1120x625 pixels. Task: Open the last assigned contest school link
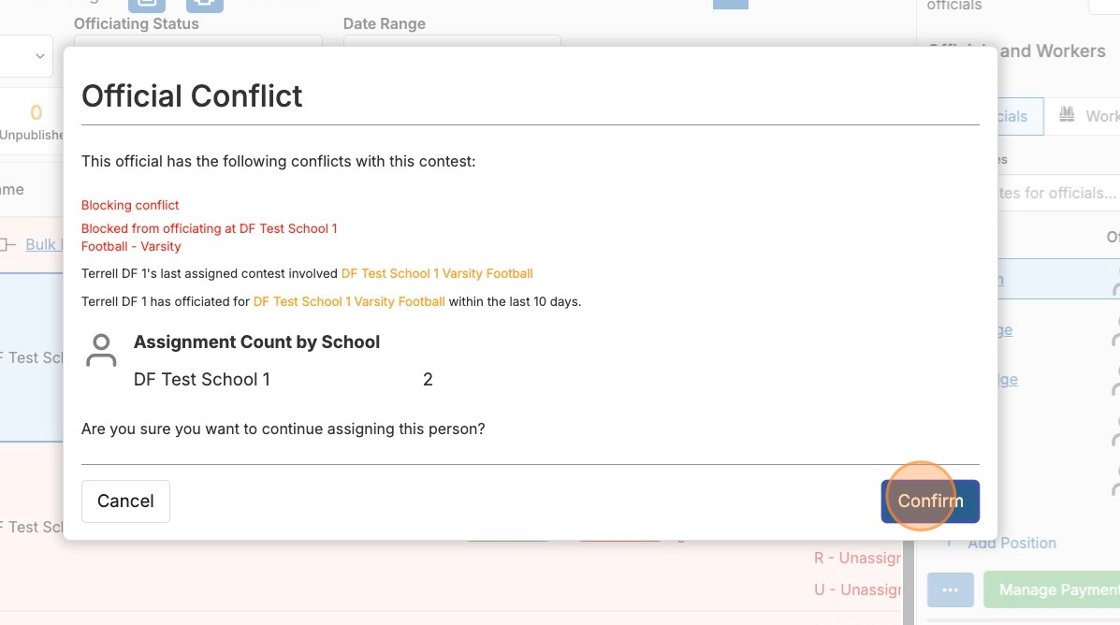[437, 273]
